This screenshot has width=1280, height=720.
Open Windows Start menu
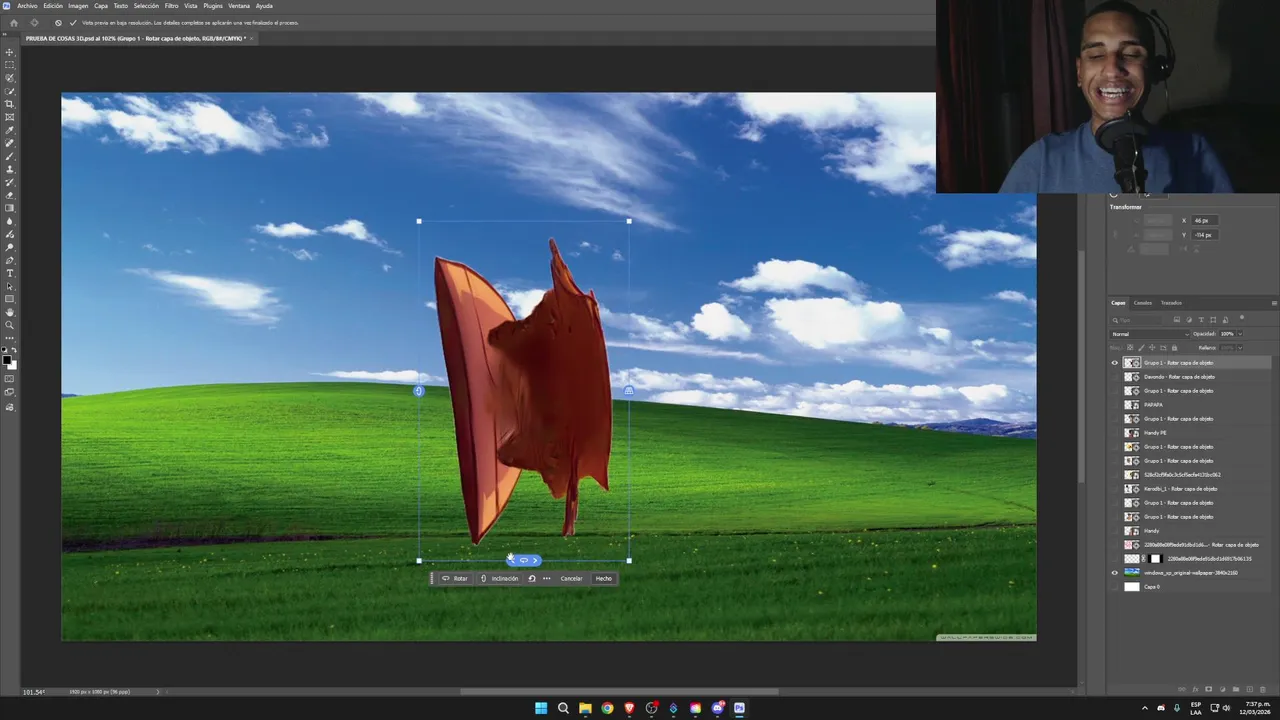pos(541,708)
